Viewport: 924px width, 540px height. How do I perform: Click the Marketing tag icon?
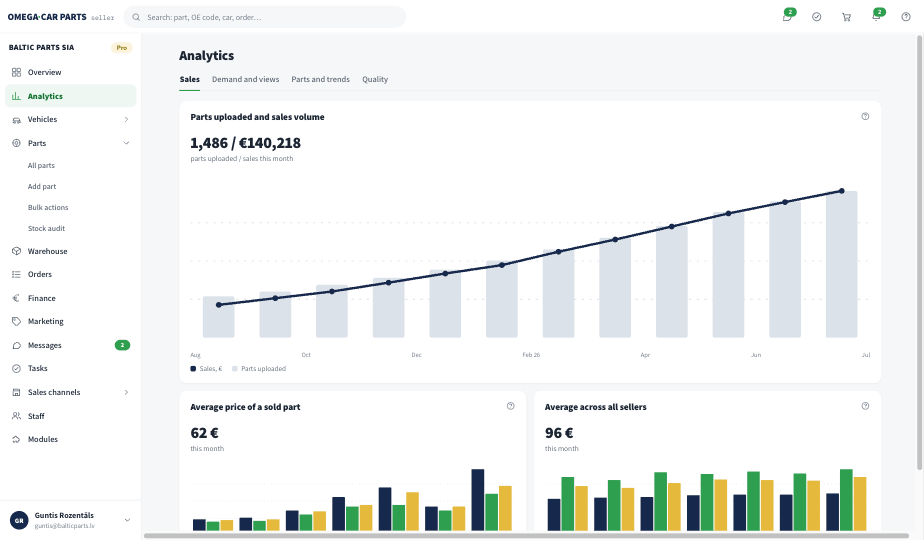pos(16,321)
